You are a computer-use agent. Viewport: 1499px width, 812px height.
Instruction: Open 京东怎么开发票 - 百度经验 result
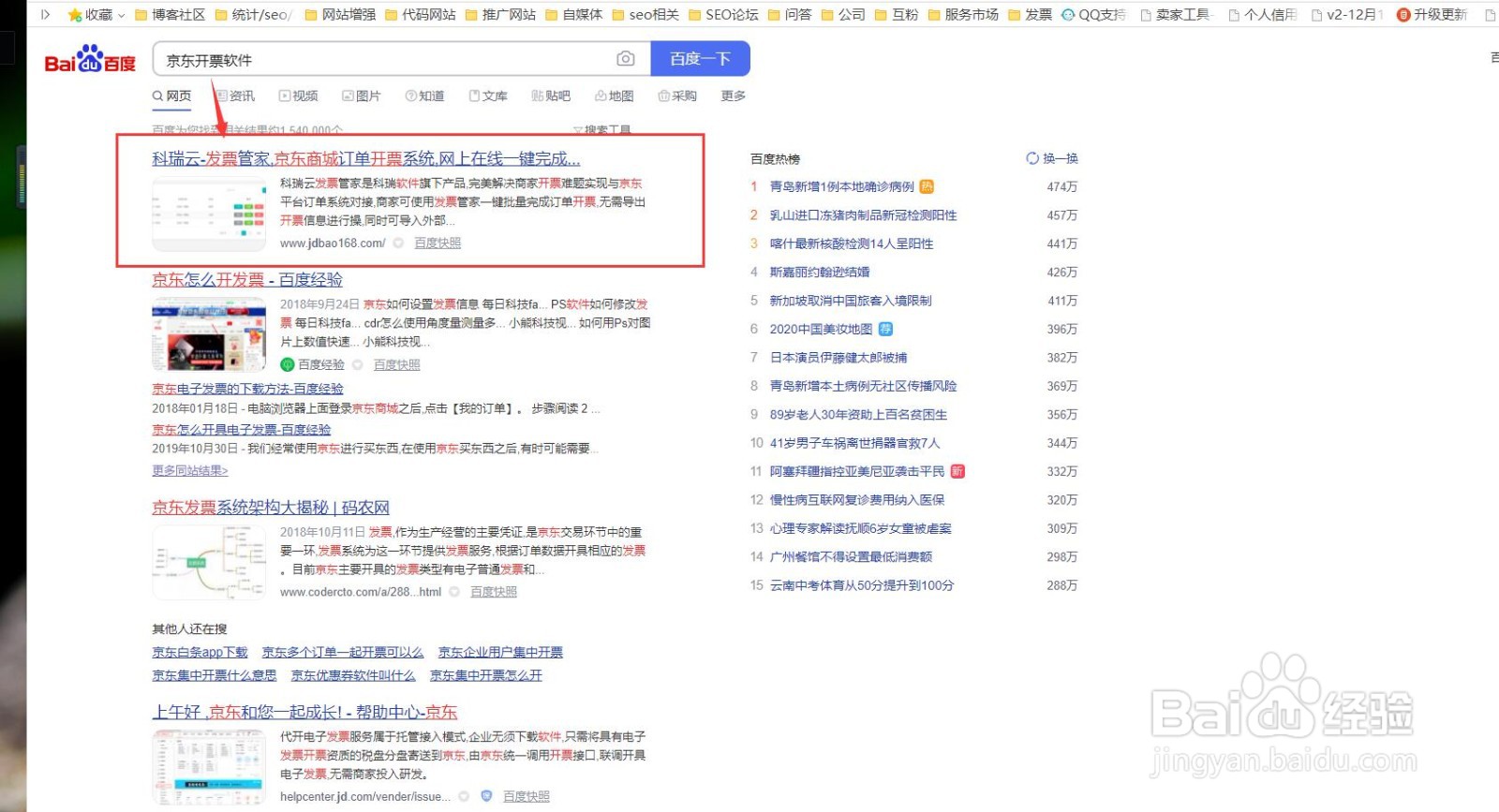(247, 280)
